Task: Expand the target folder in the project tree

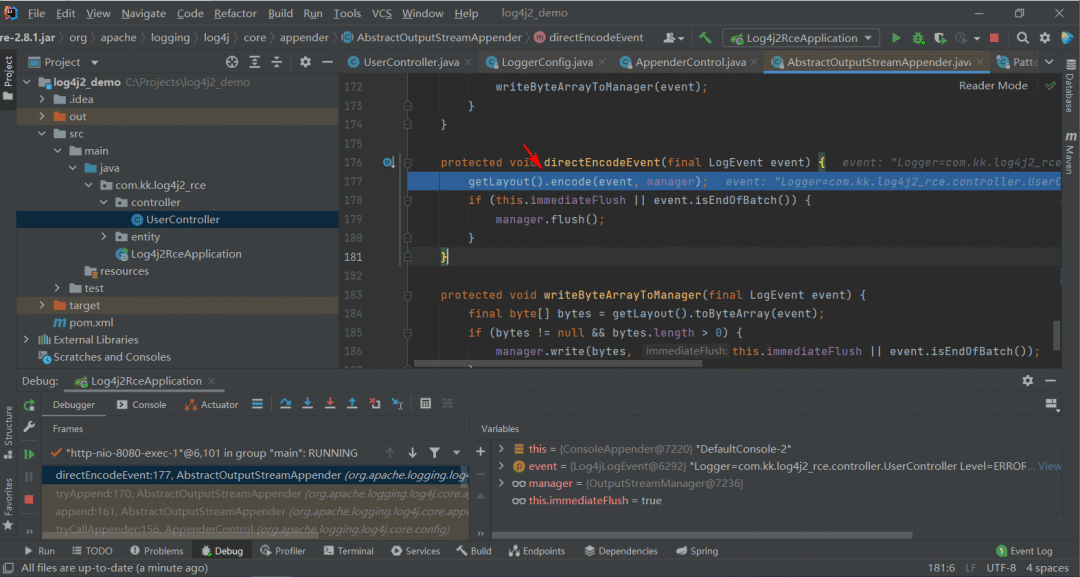Action: pyautogui.click(x=42, y=305)
